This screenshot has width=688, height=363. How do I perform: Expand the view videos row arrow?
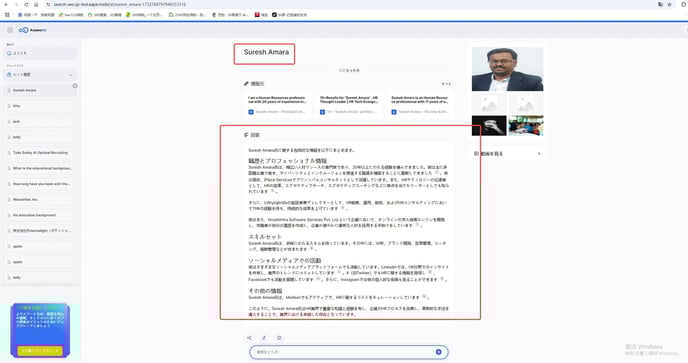point(539,154)
